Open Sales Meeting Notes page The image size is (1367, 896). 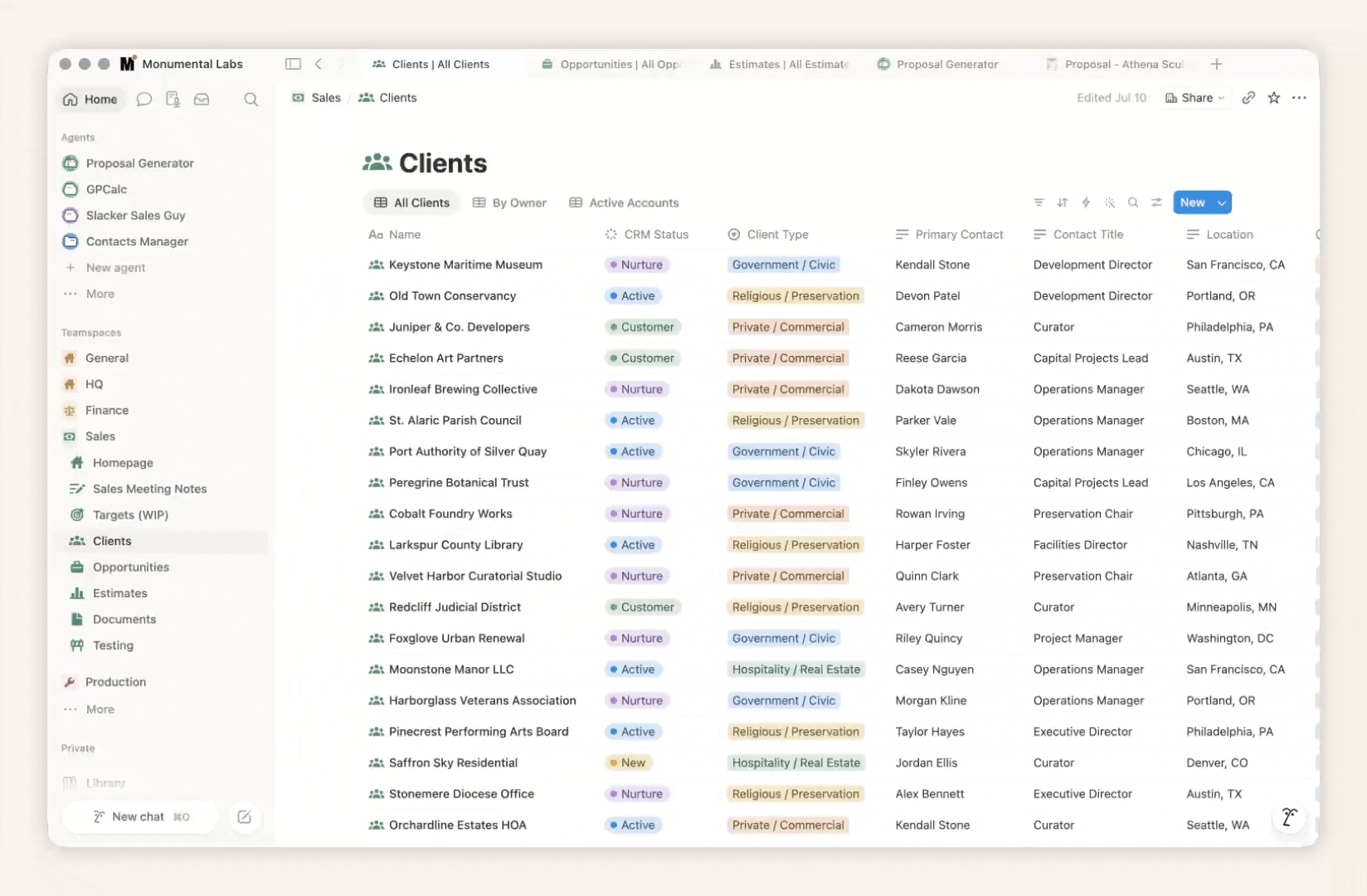coord(149,489)
